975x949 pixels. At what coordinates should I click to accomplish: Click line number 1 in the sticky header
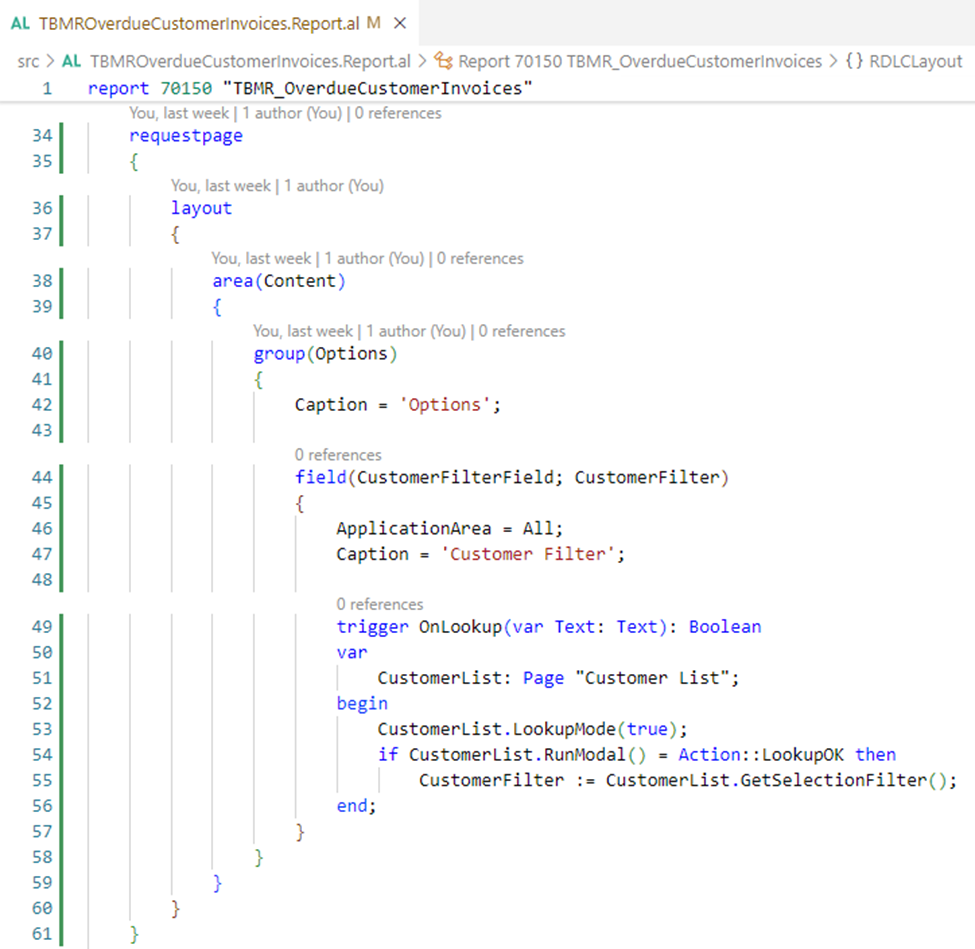click(46, 88)
